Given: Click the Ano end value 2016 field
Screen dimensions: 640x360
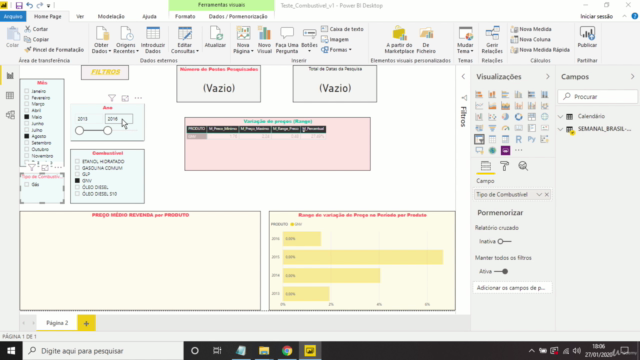Looking at the screenshot, I should pyautogui.click(x=119, y=119).
